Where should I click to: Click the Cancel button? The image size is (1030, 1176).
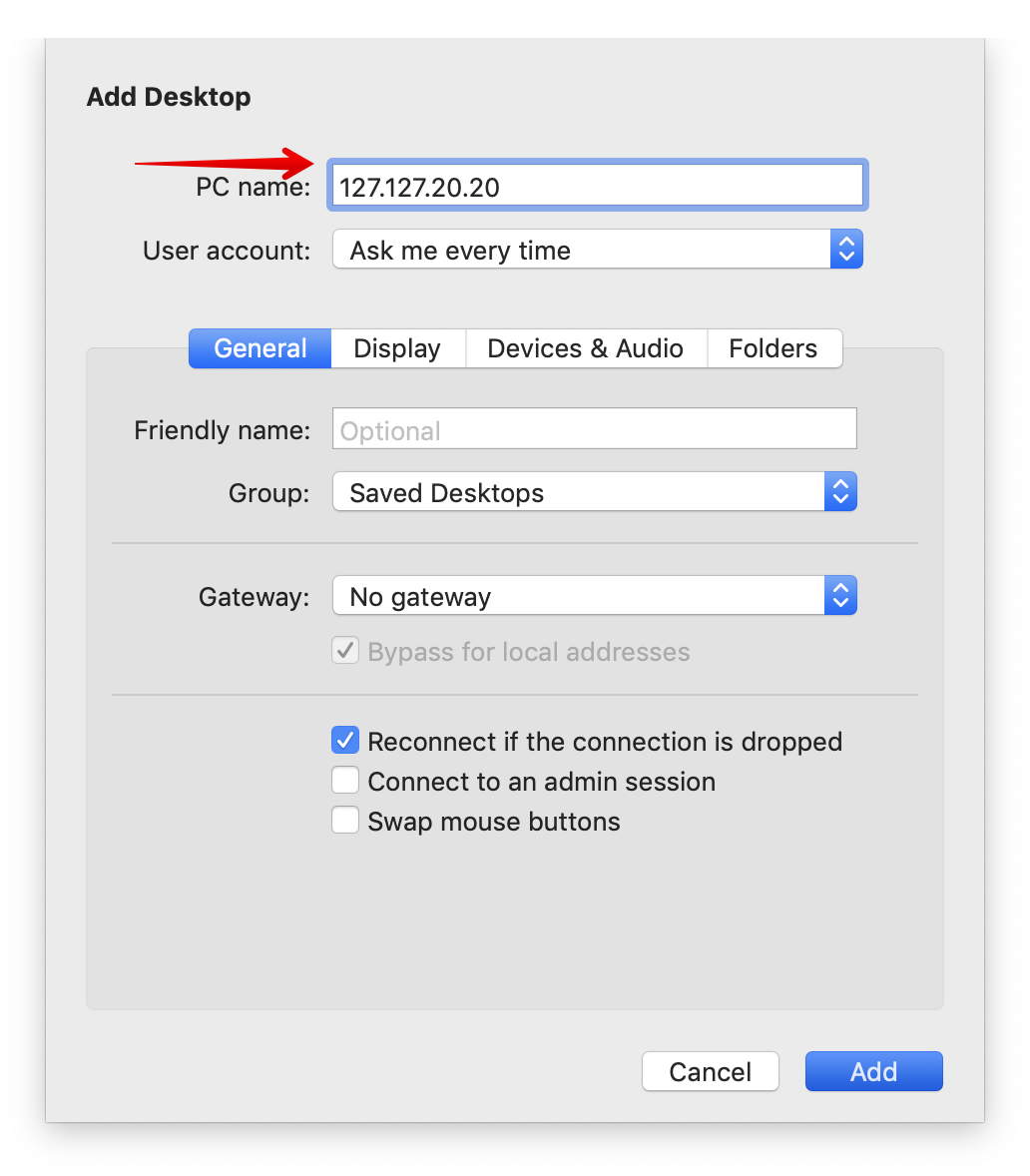tap(710, 1071)
